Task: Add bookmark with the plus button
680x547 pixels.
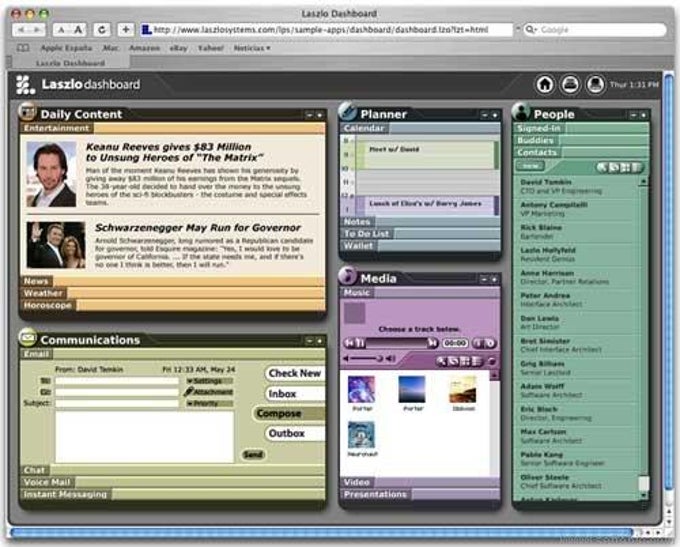Action: point(125,30)
